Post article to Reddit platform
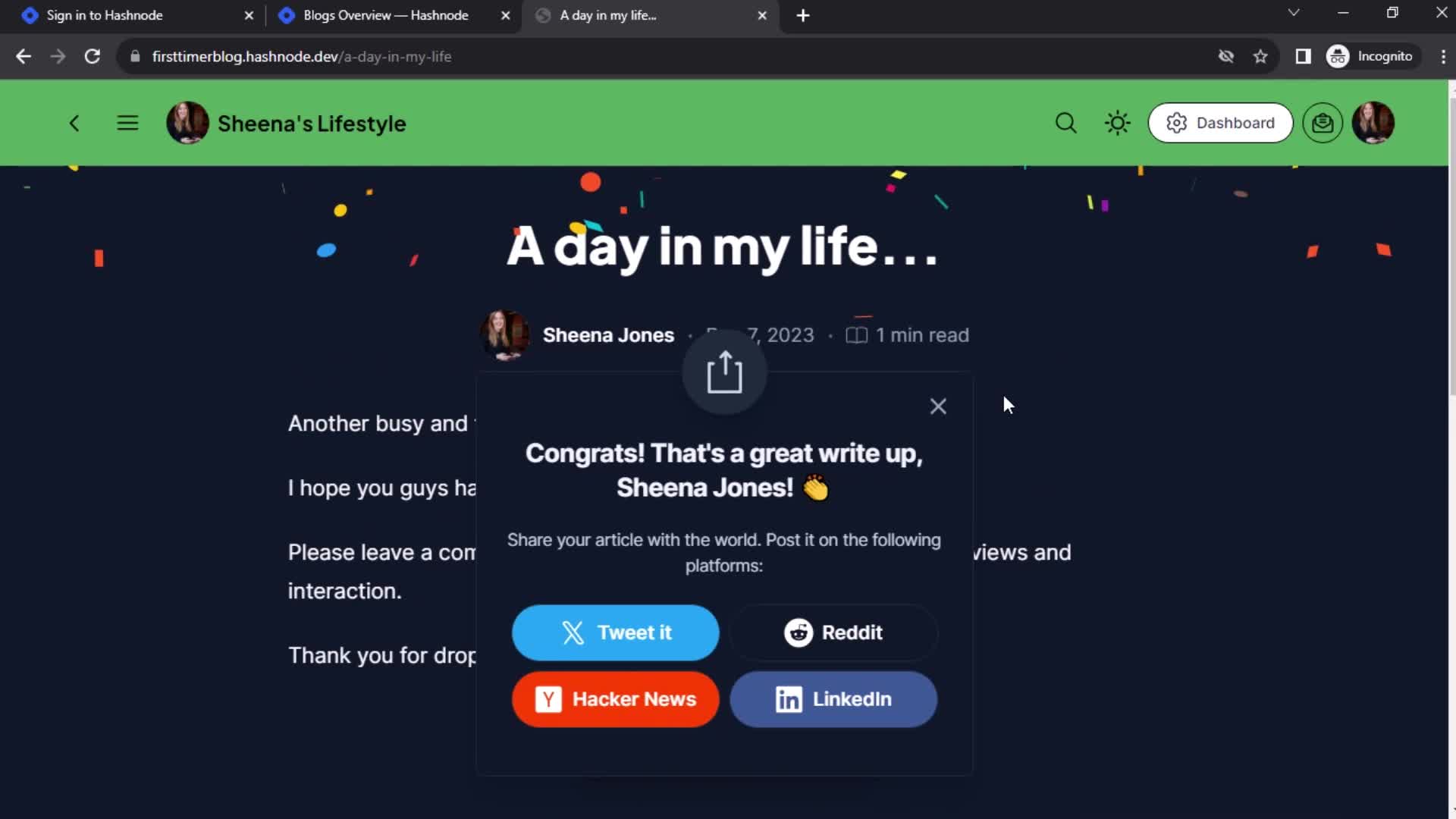The height and width of the screenshot is (819, 1456). coord(833,632)
